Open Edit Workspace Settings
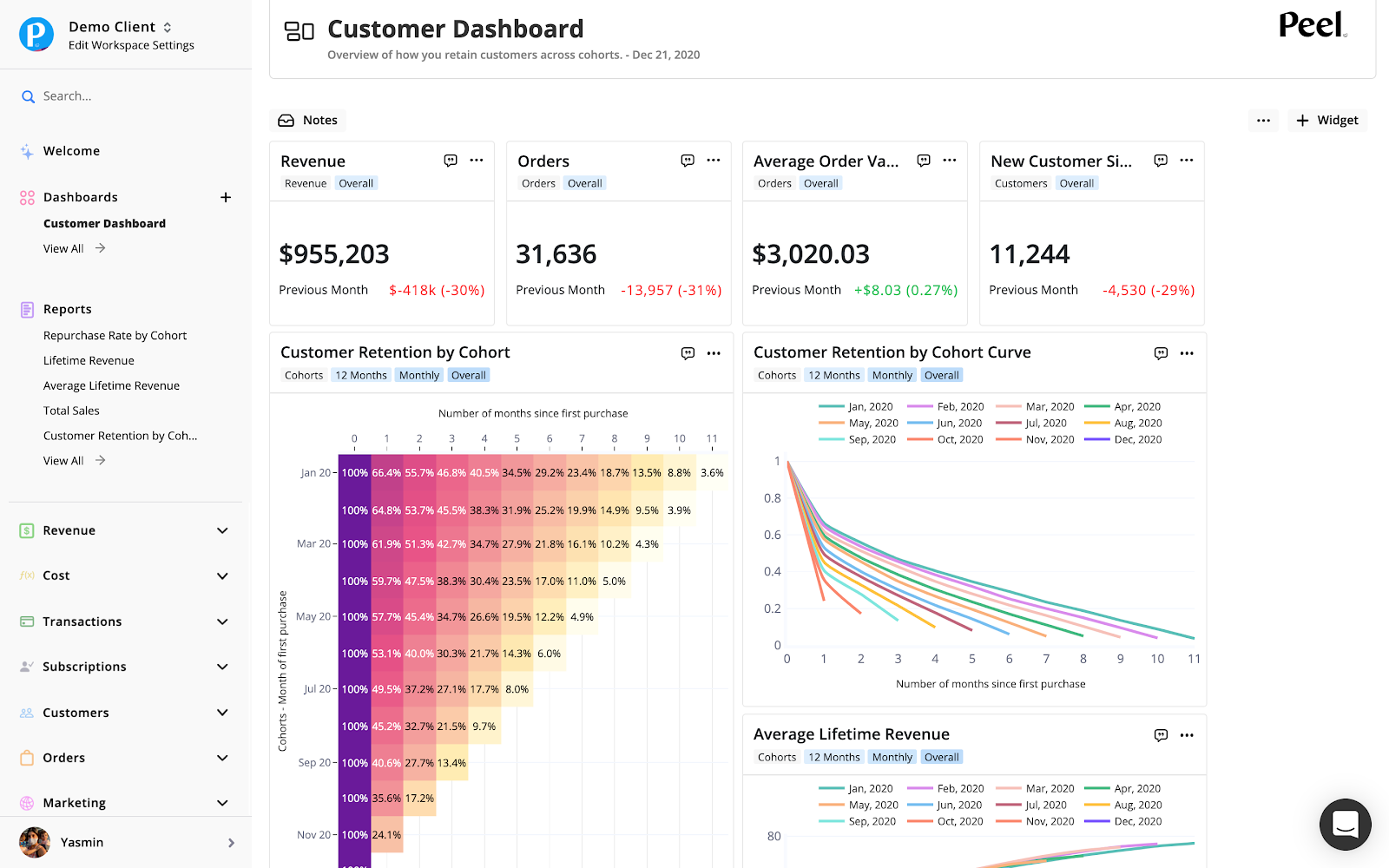1389x868 pixels. (x=131, y=44)
